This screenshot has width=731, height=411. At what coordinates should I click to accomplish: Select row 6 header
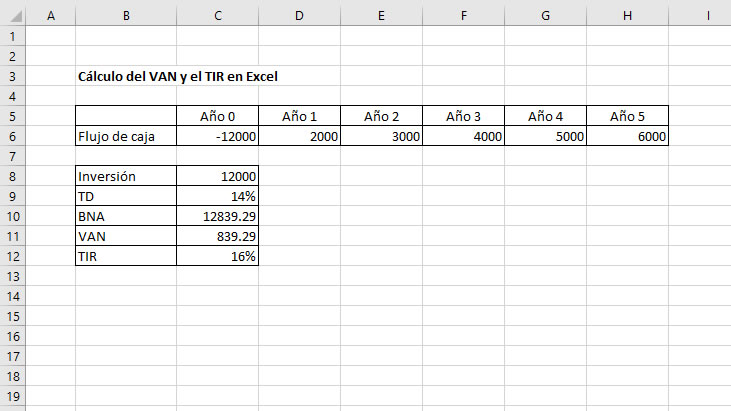point(12,136)
